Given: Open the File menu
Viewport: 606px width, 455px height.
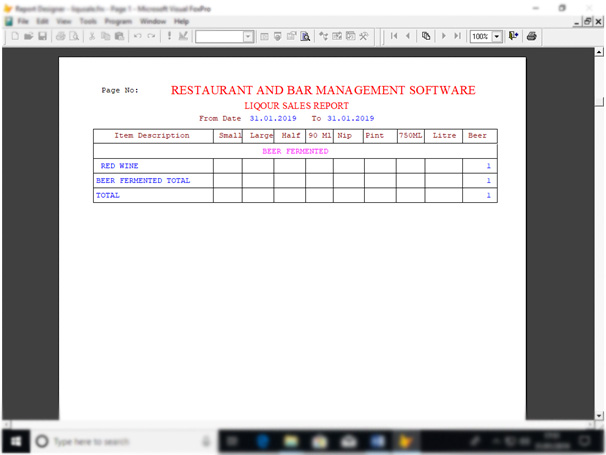Looking at the screenshot, I should (23, 21).
